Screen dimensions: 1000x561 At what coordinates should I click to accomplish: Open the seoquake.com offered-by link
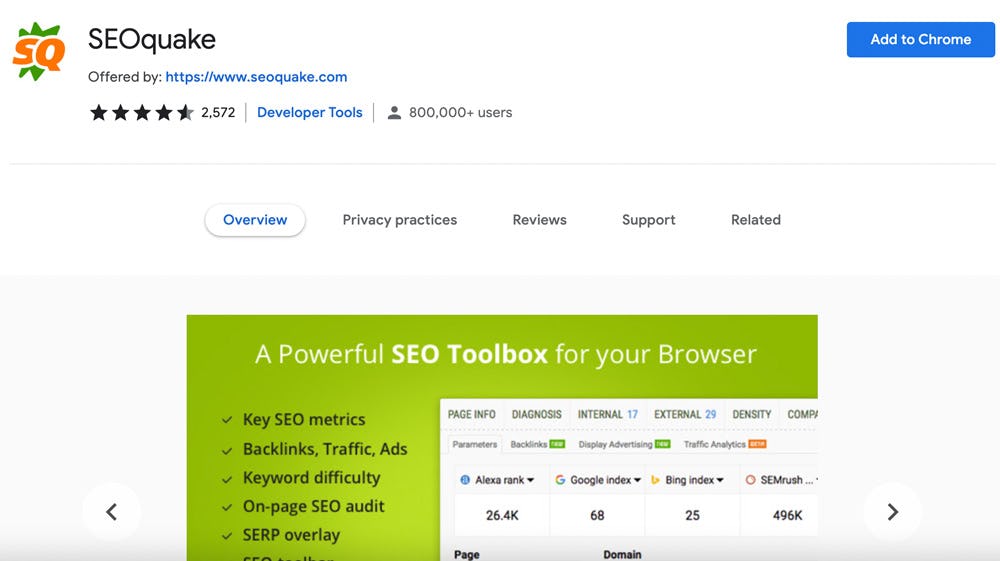(256, 76)
